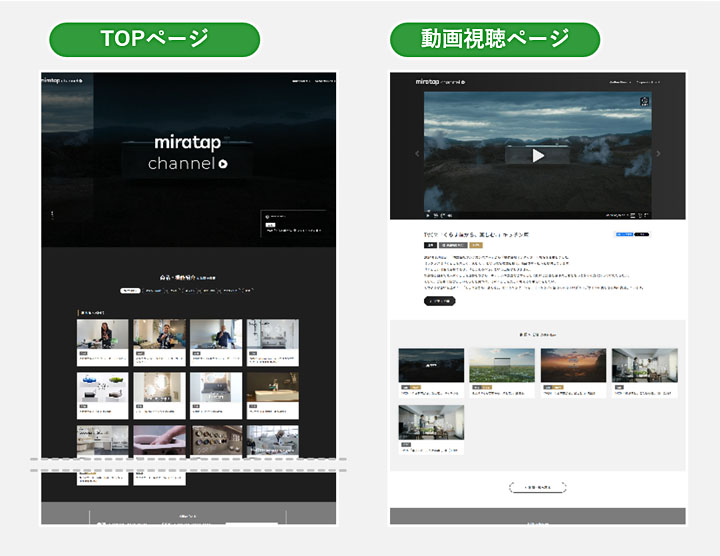Viewport: 720px width, 556px height.
Task: Click the right arrow beside the video player
Action: tap(658, 154)
